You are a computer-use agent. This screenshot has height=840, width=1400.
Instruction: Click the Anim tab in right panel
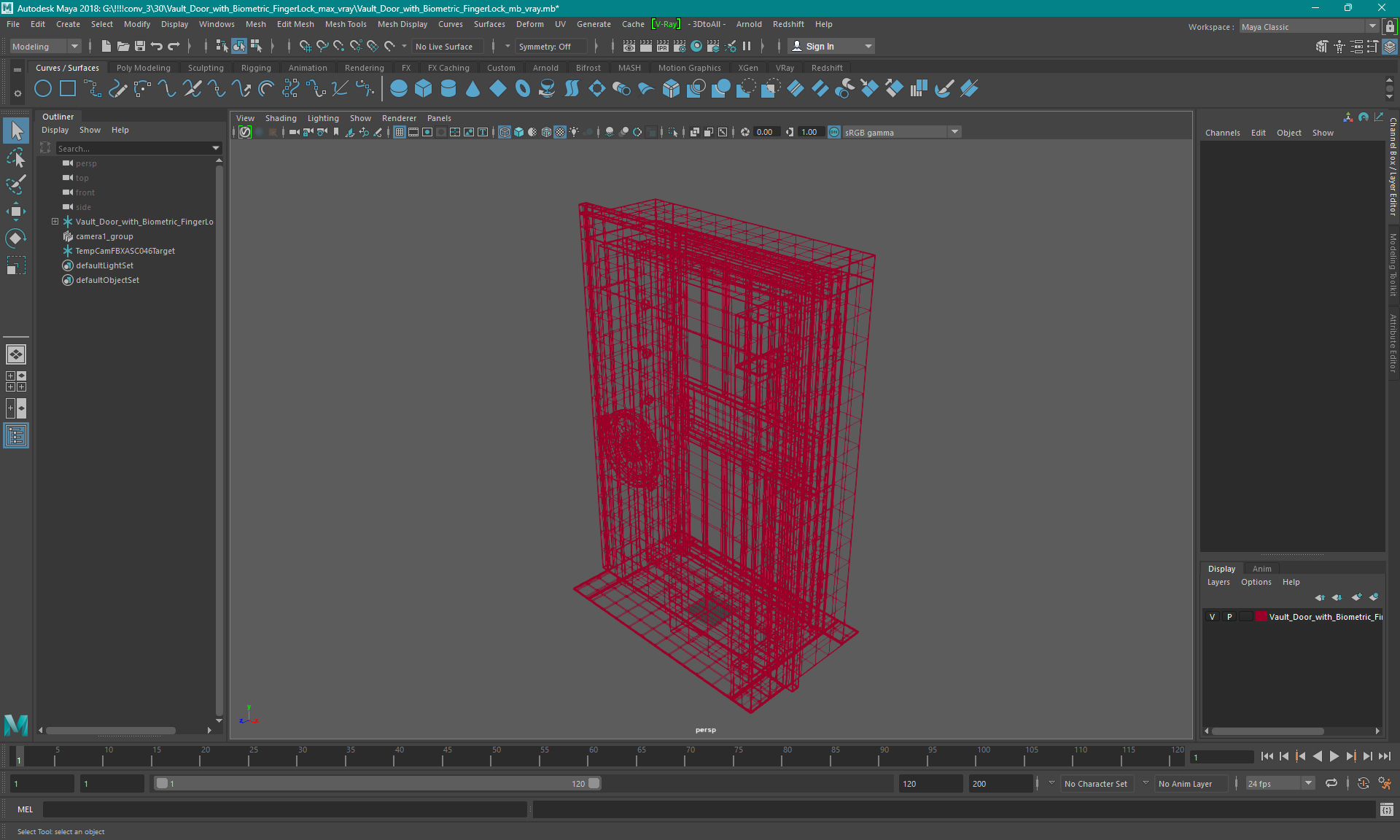1261,568
